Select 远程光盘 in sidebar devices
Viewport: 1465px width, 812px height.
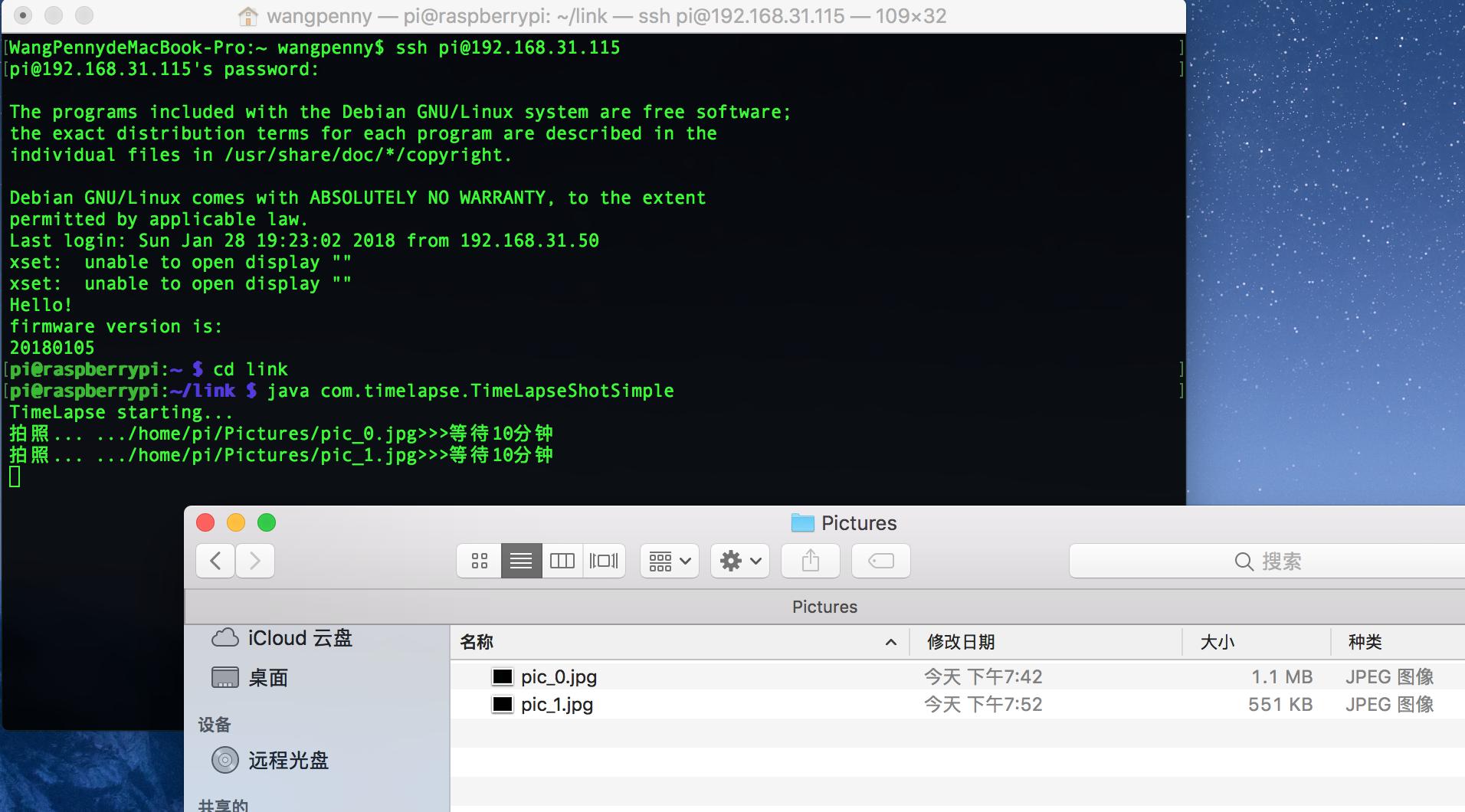[x=287, y=760]
